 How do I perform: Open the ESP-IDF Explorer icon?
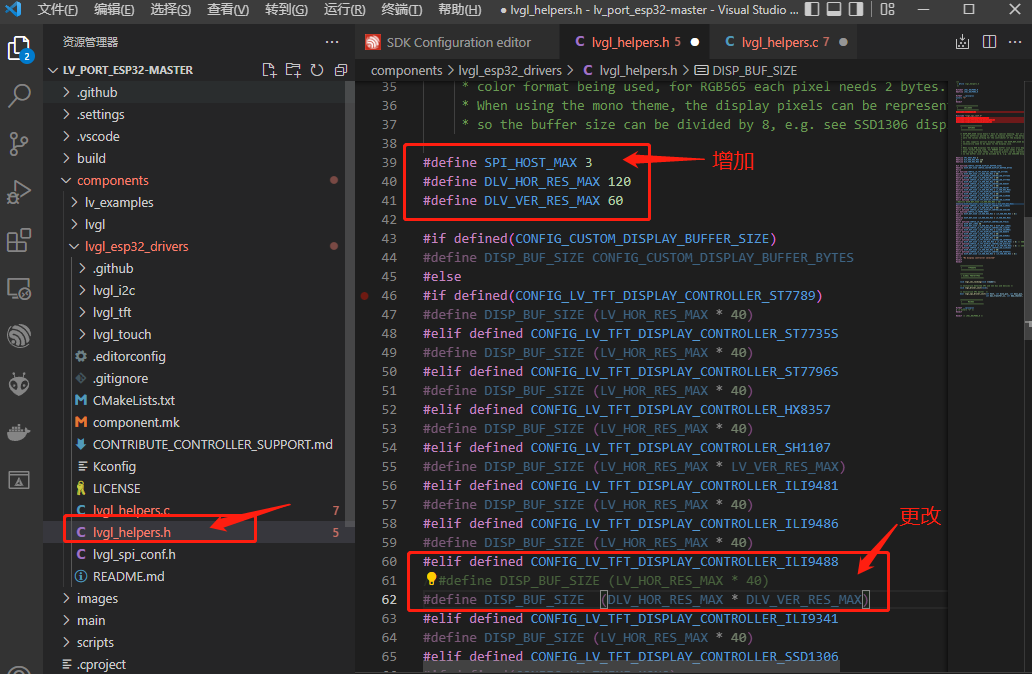pos(19,336)
